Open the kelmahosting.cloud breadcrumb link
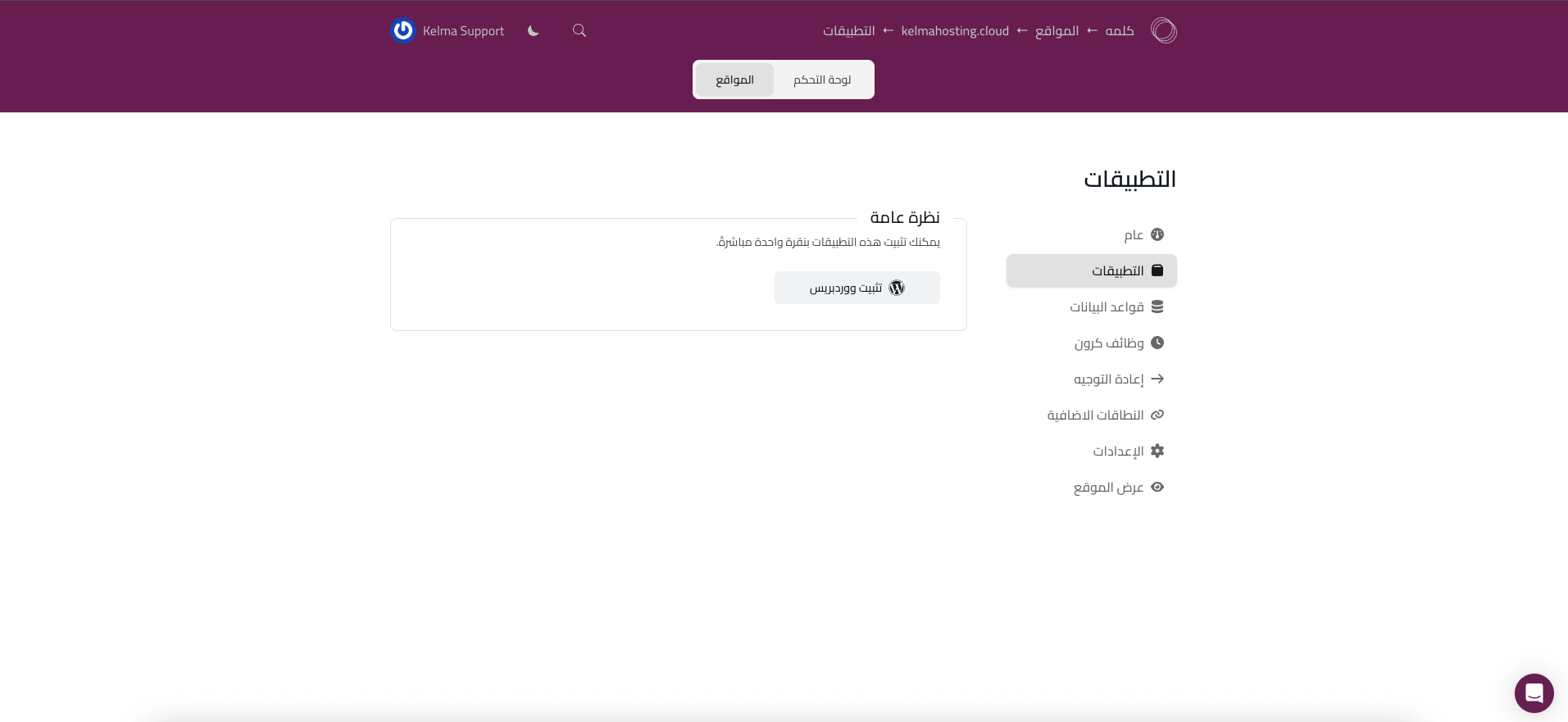This screenshot has height=722, width=1568. pyautogui.click(x=955, y=31)
